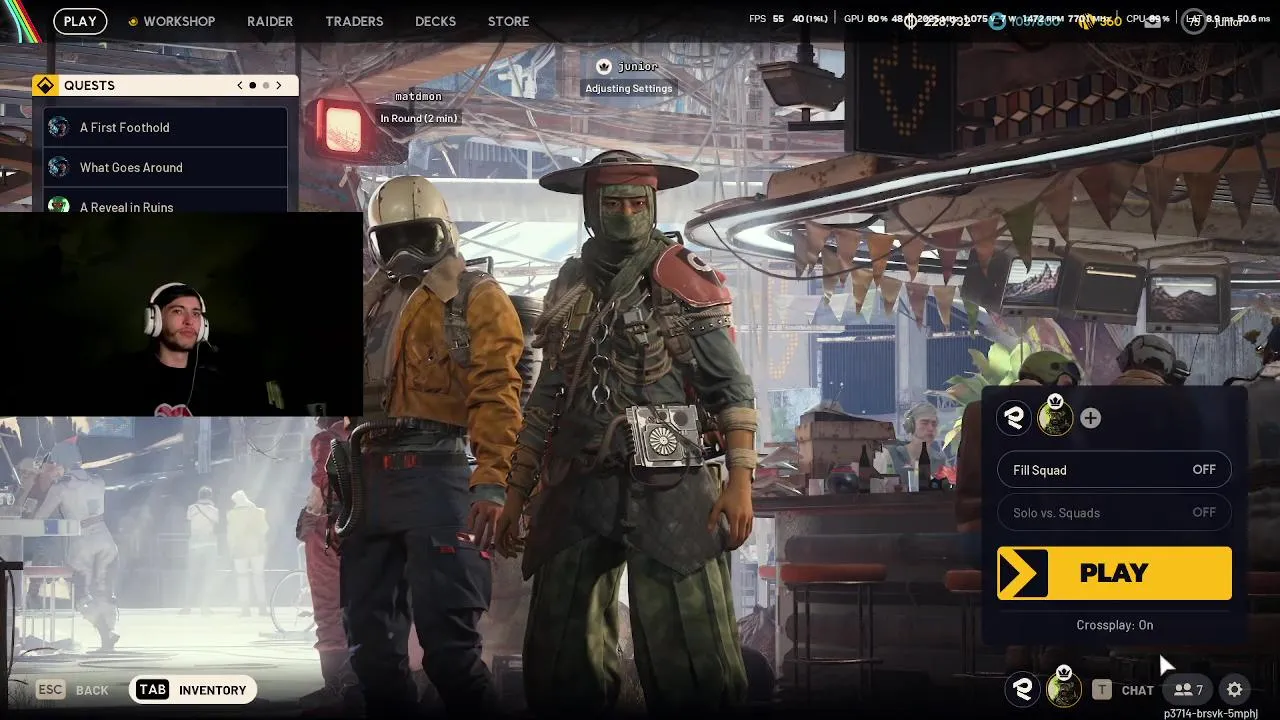Click the T key icon beside CHAT
Screen dimensions: 1280x720
coord(1101,689)
